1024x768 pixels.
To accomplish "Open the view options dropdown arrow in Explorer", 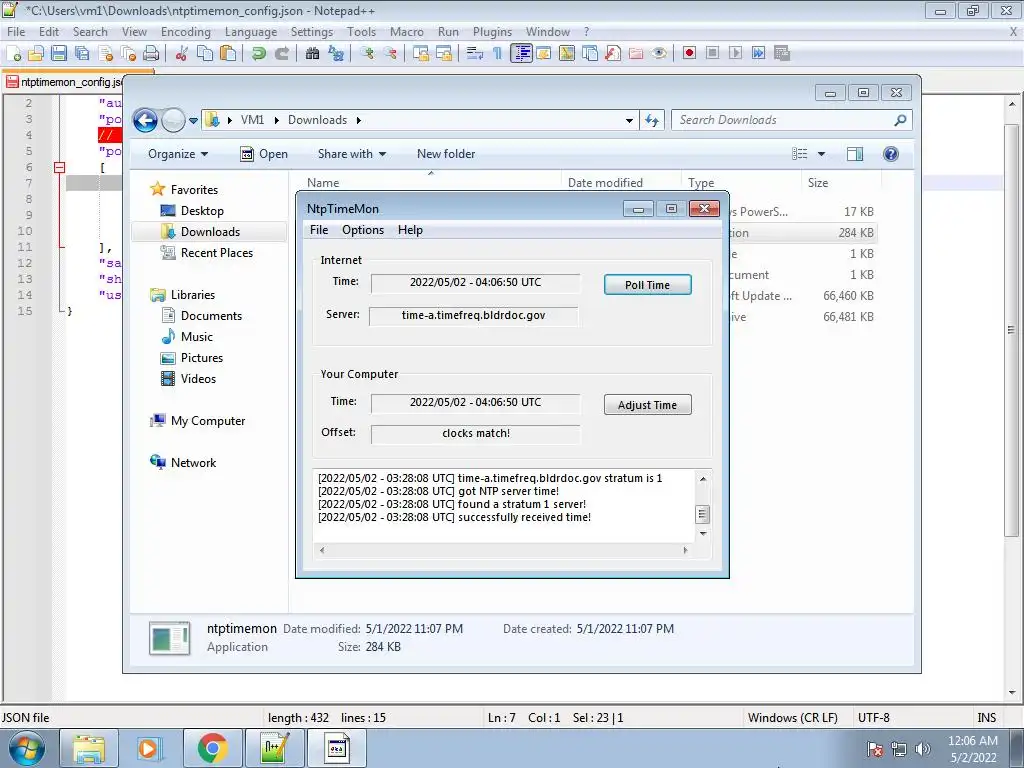I will (822, 154).
